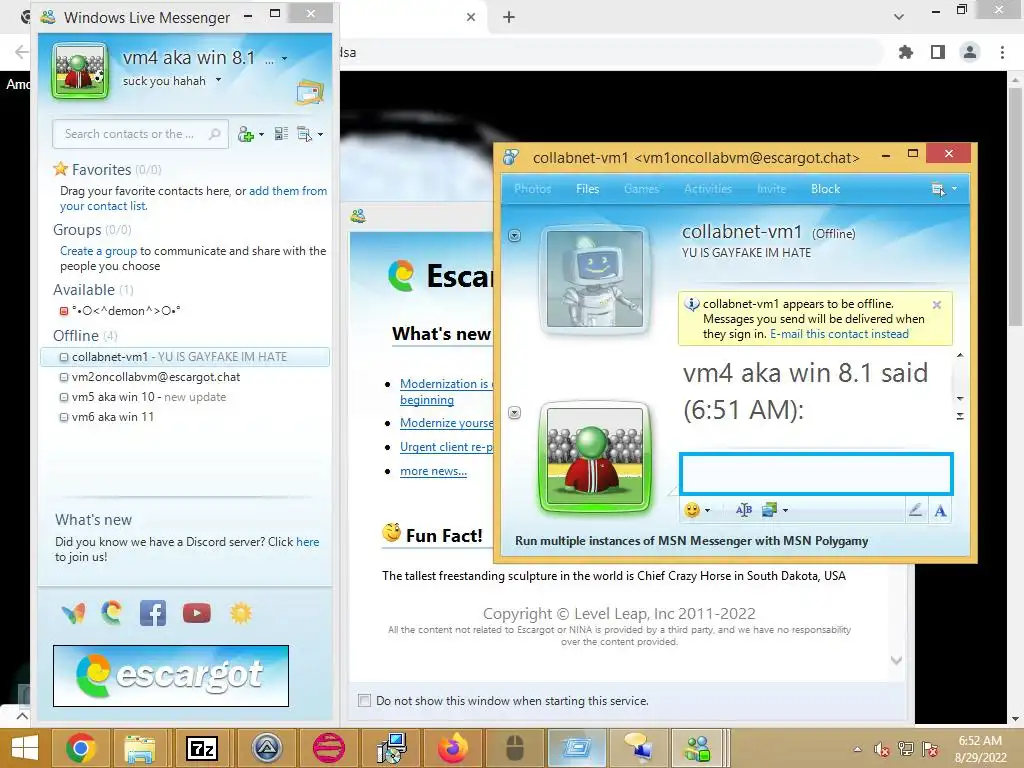This screenshot has width=1024, height=768.
Task: Select offline contact collabnet-vm1
Action: pyautogui.click(x=185, y=357)
